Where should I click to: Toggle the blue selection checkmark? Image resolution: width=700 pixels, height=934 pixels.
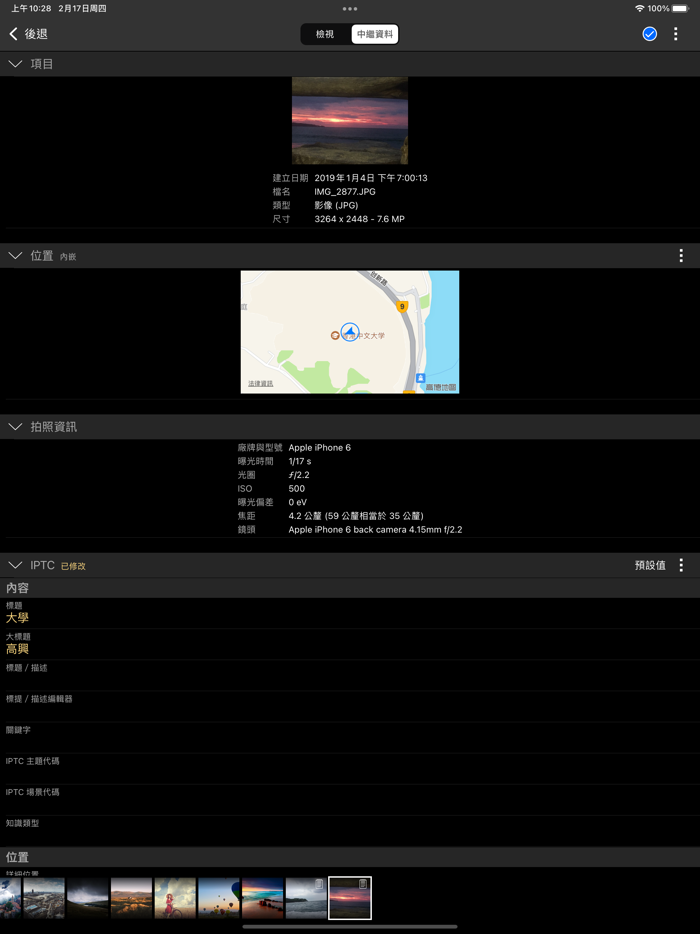tap(649, 34)
